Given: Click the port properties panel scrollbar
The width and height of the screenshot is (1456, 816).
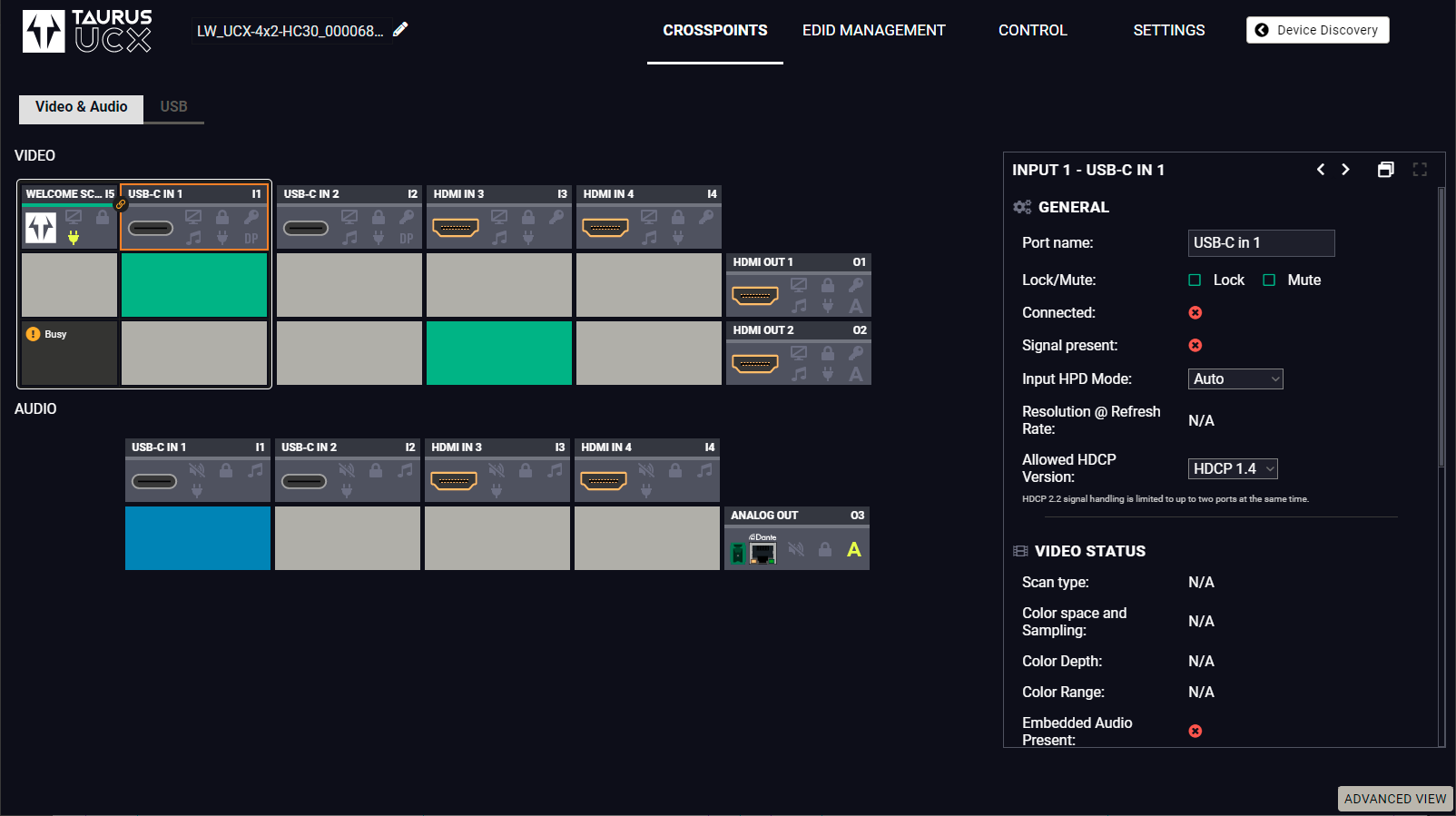Looking at the screenshot, I should click(1441, 328).
